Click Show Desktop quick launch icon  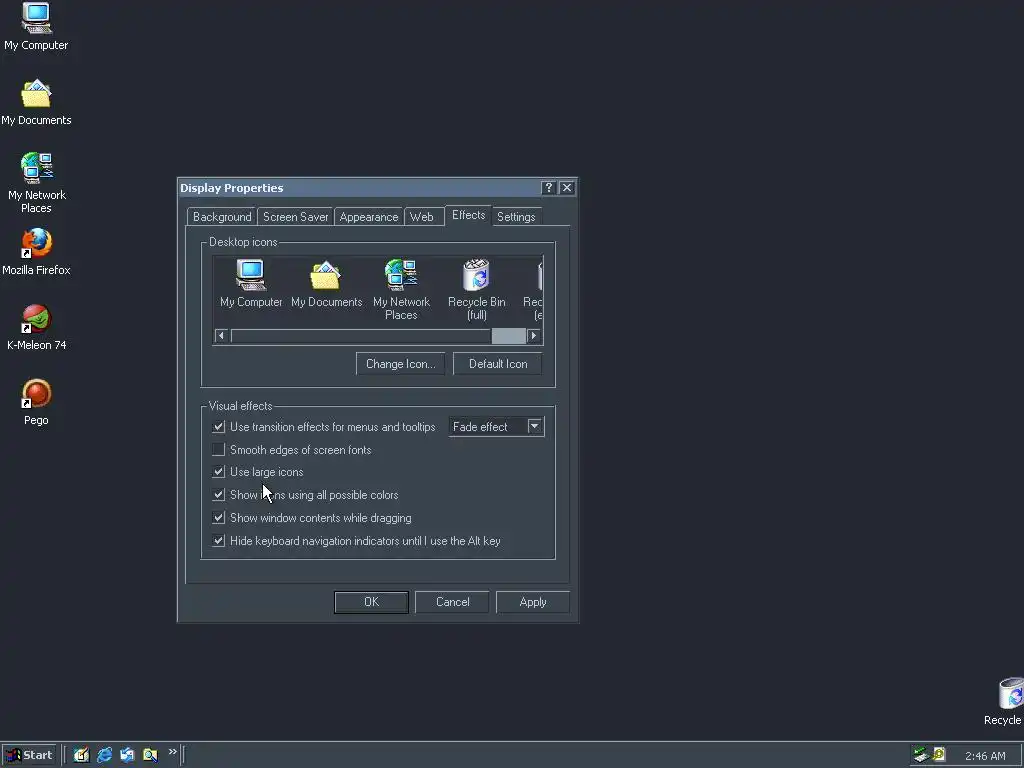coord(81,755)
